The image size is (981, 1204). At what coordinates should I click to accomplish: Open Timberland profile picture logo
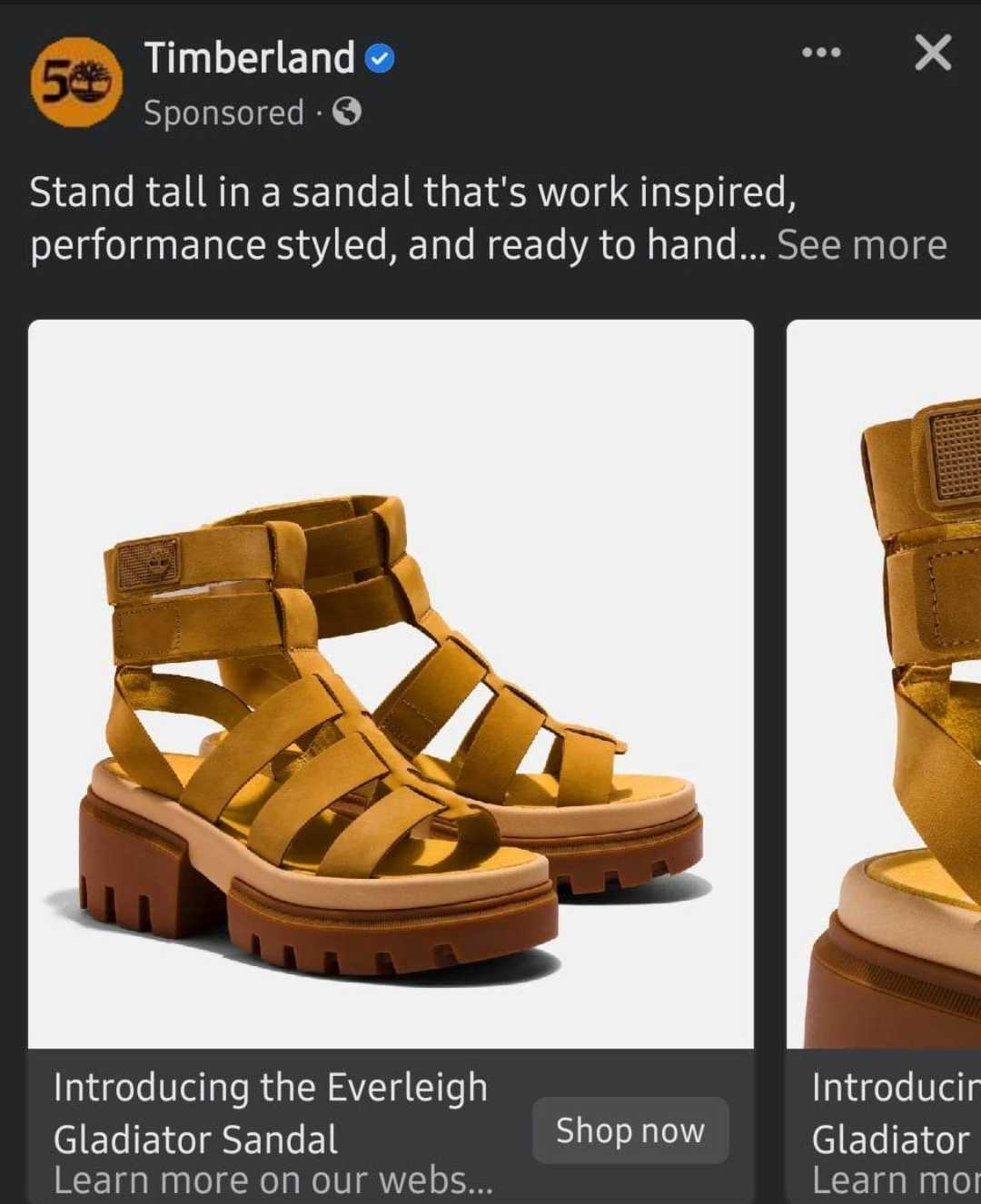(x=76, y=82)
